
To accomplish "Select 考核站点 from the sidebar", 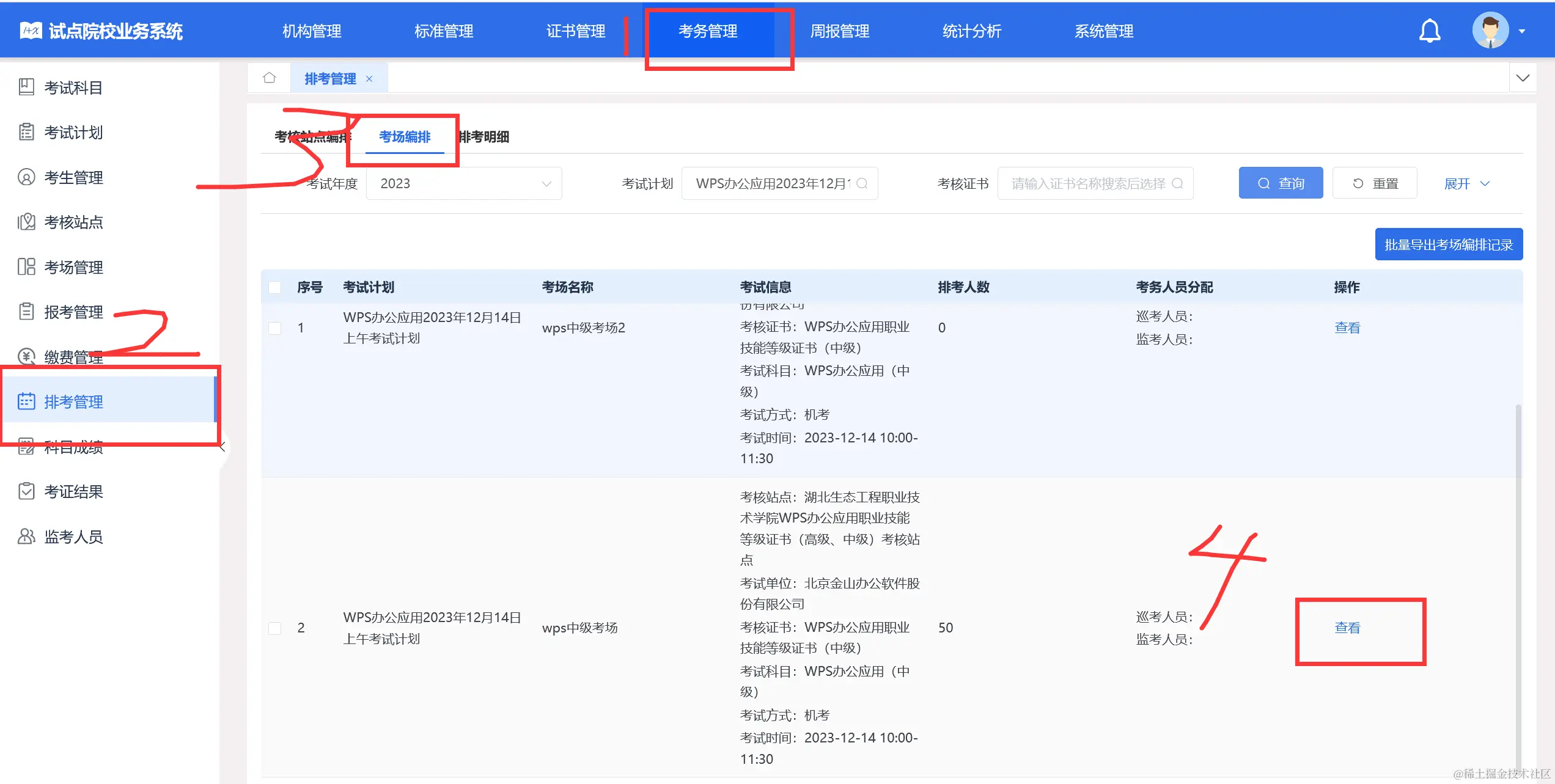I will click(x=73, y=222).
